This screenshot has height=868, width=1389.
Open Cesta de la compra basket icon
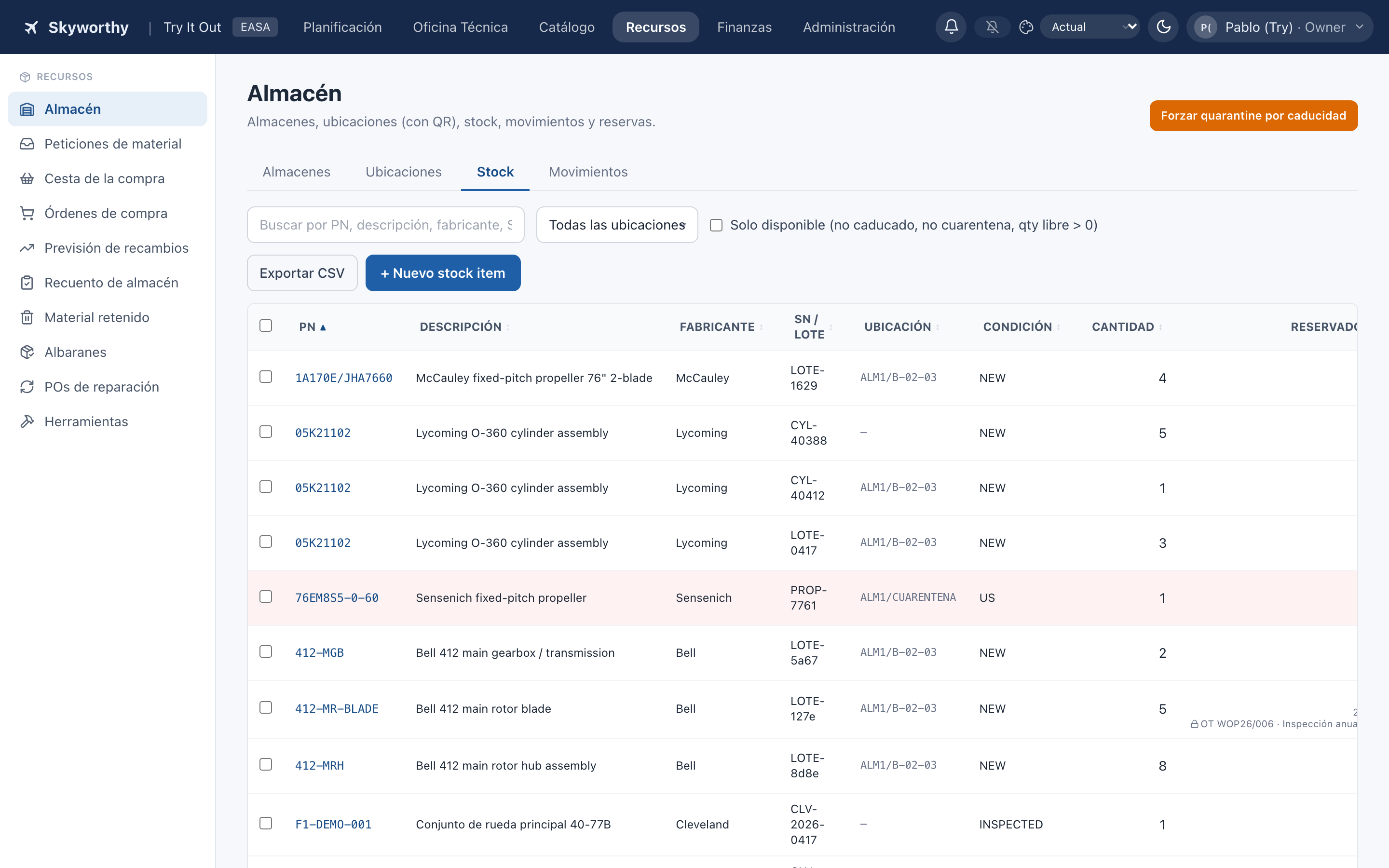[27, 178]
